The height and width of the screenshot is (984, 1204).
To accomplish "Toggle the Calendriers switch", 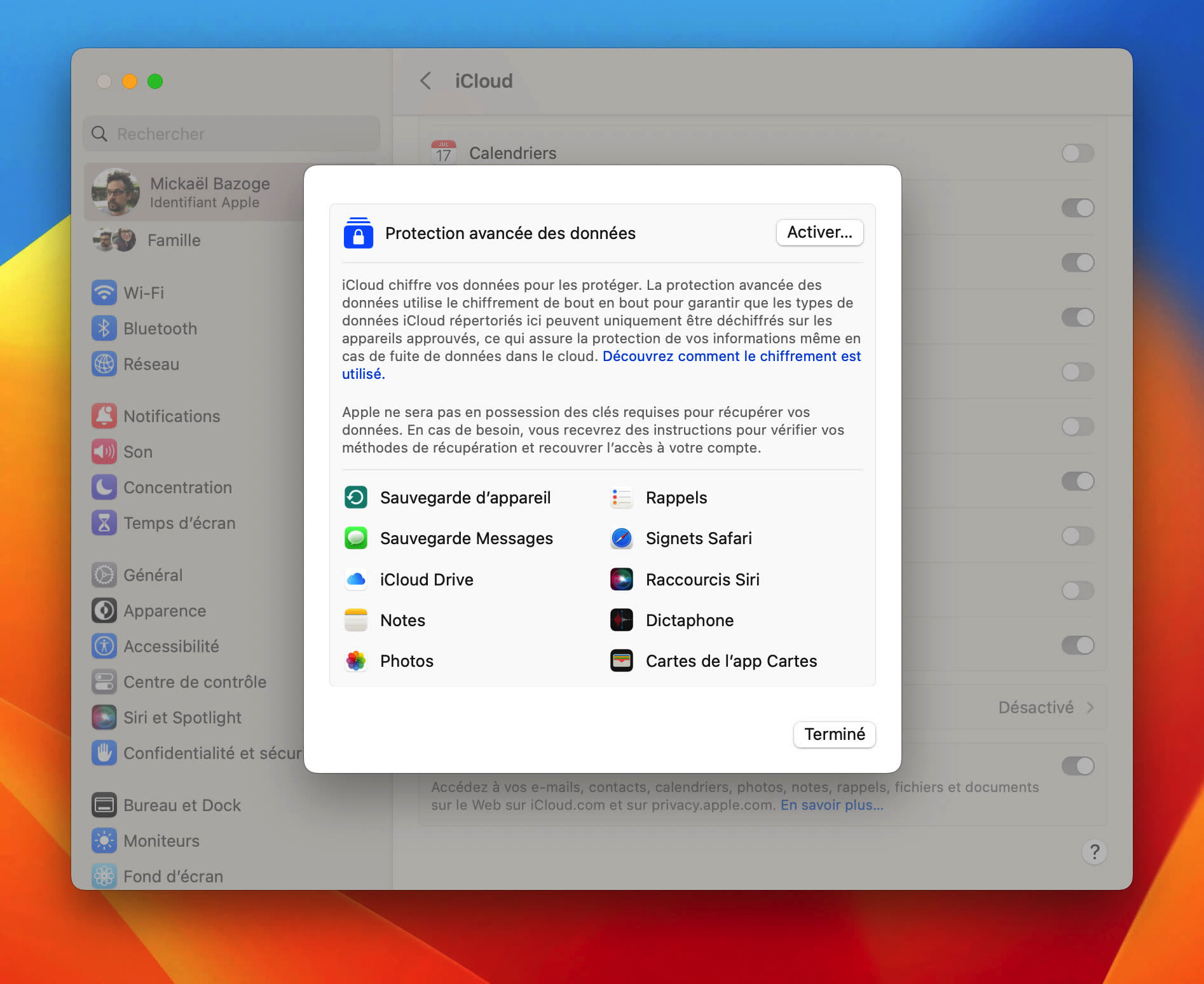I will [1077, 153].
